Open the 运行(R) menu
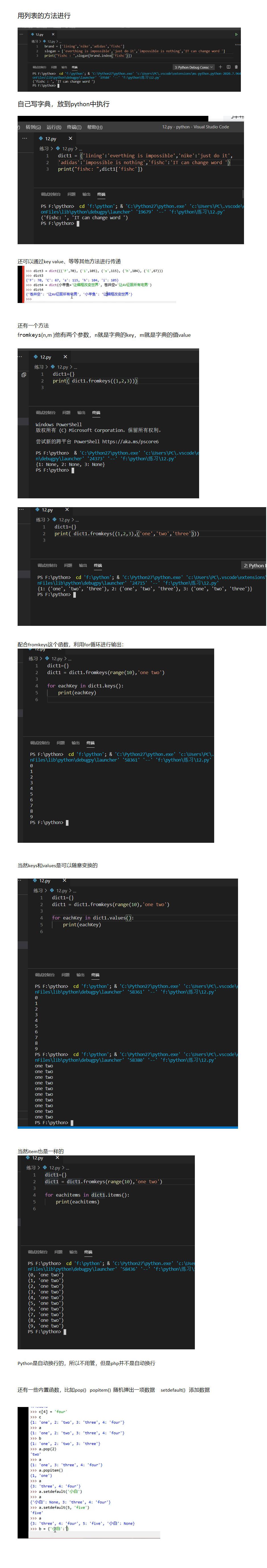Viewport: 267px width, 1568px height. click(54, 127)
